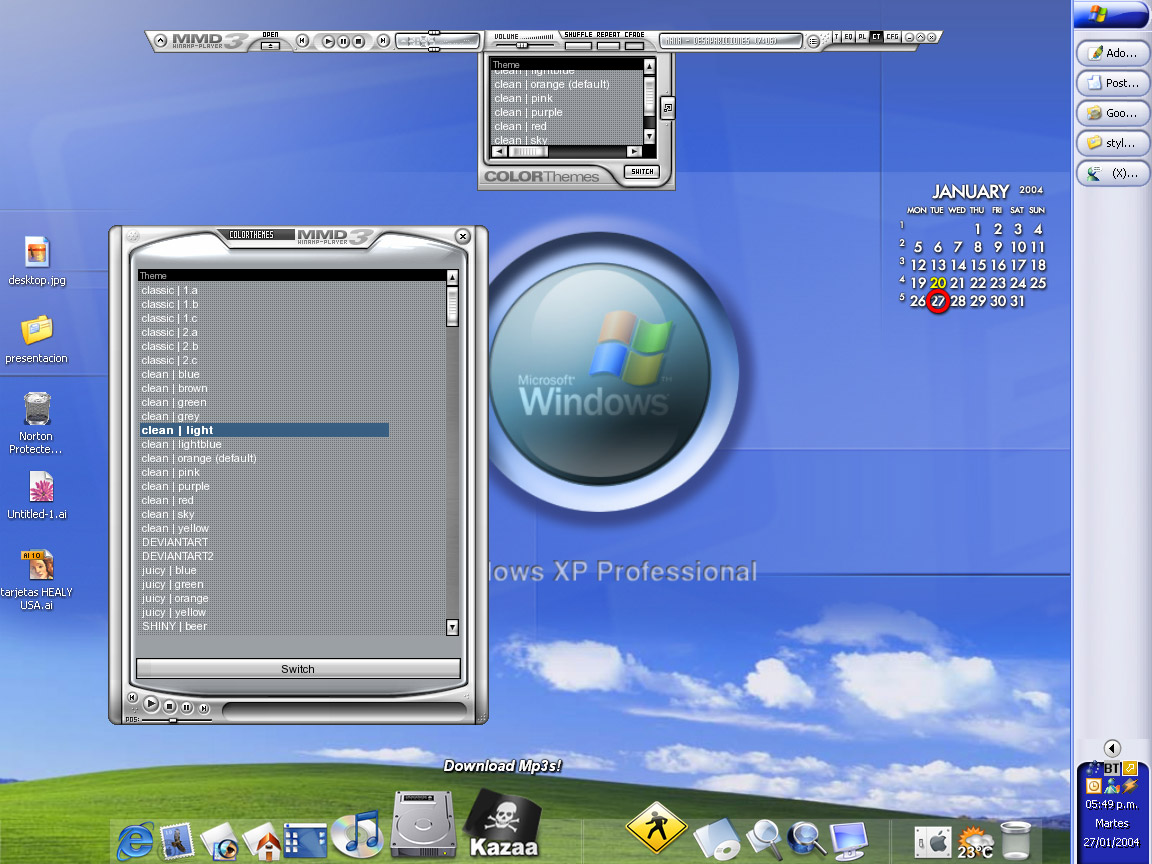Open the hard drive icon in the dock

[422, 824]
